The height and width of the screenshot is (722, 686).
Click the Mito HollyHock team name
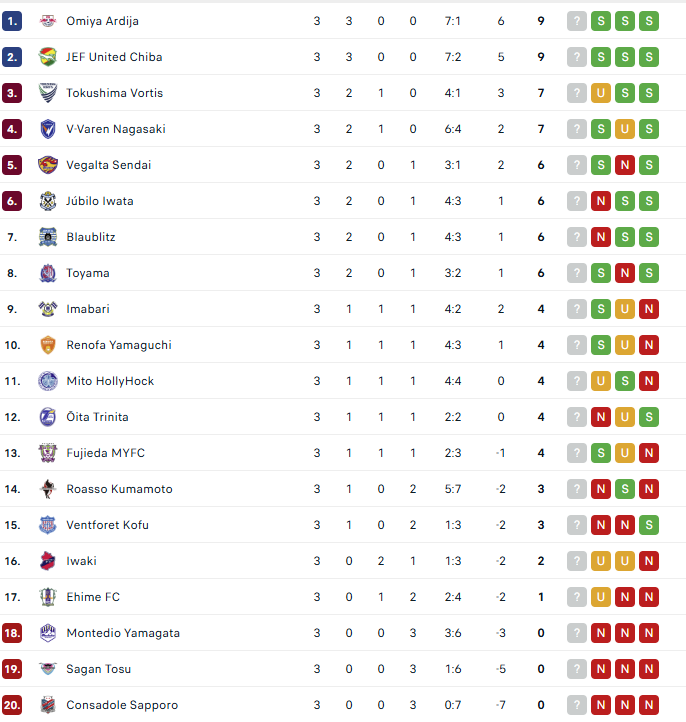pyautogui.click(x=110, y=381)
